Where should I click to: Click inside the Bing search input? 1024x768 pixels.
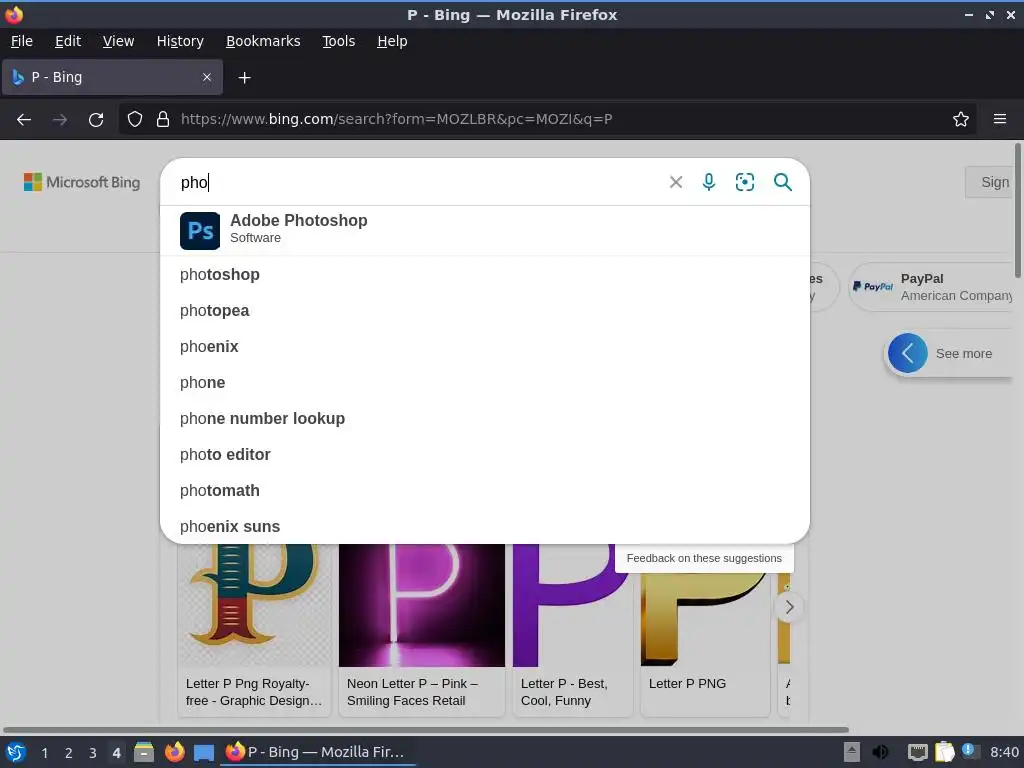coord(418,182)
